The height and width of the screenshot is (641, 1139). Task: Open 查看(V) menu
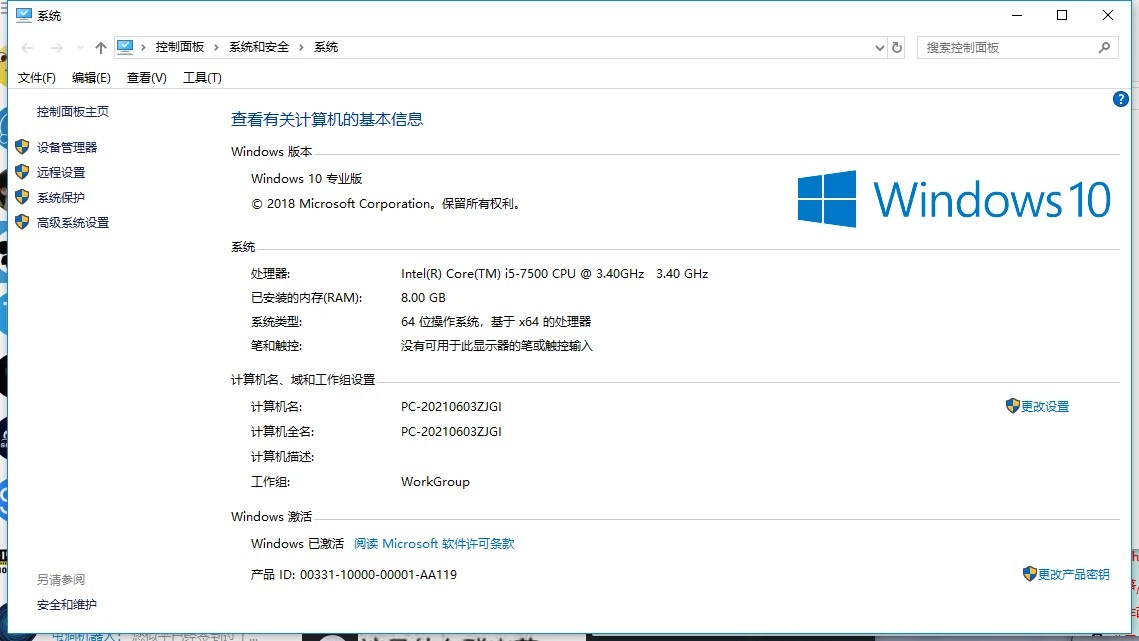coord(146,78)
